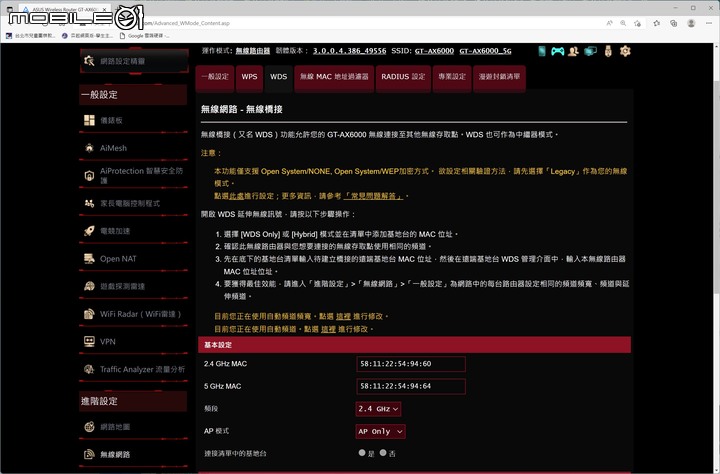Click the 5 GHz MAC address field
Viewport: 720px width, 474px height.
411,386
